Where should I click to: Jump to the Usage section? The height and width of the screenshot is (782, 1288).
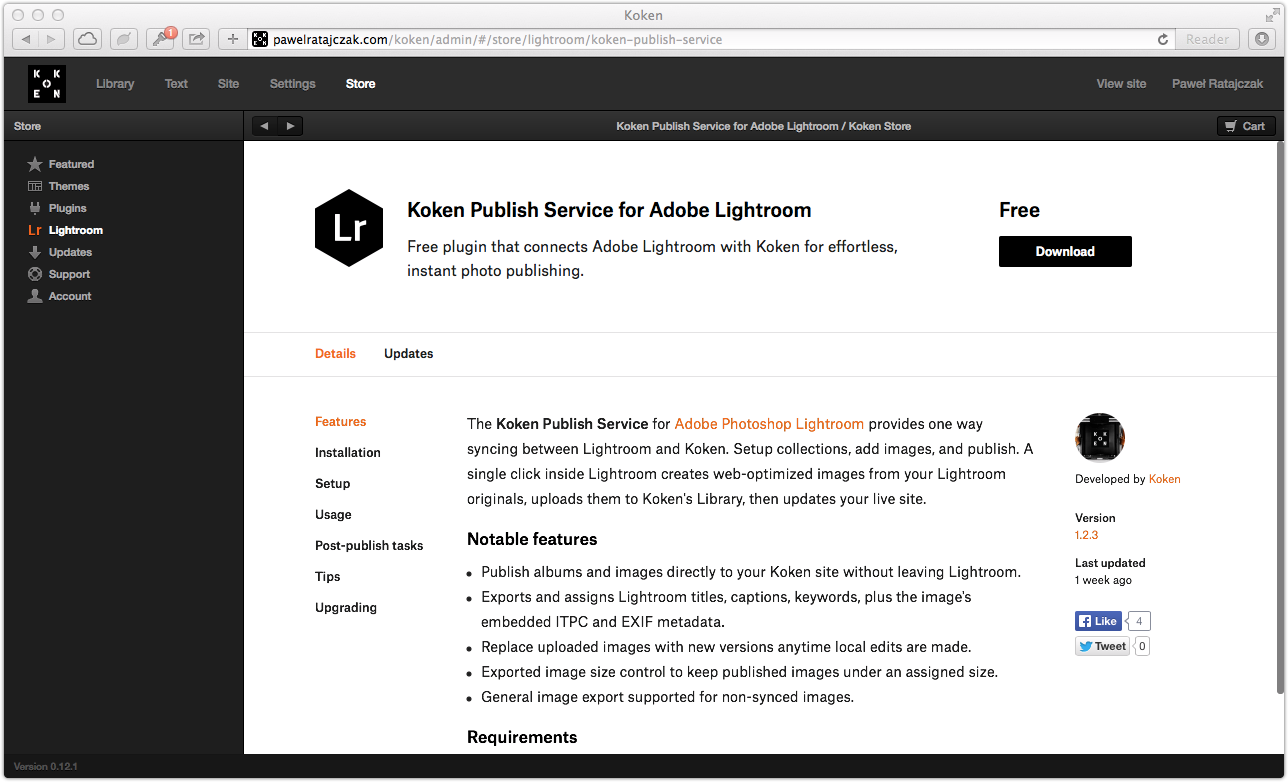point(333,515)
